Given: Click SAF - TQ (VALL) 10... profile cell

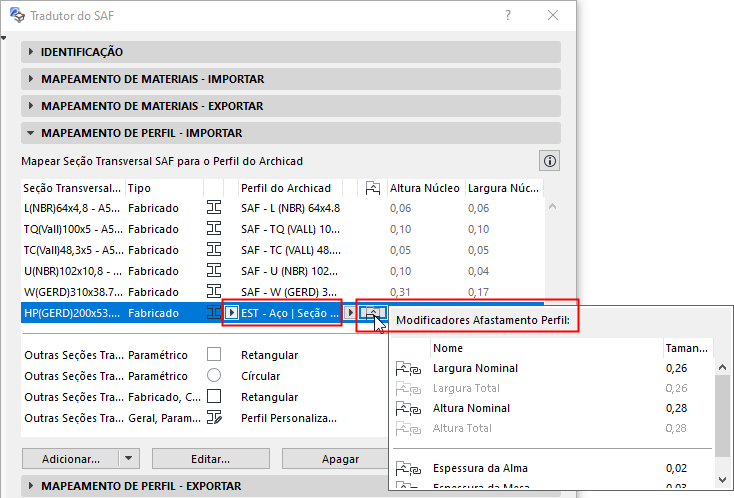Looking at the screenshot, I should (291, 229).
